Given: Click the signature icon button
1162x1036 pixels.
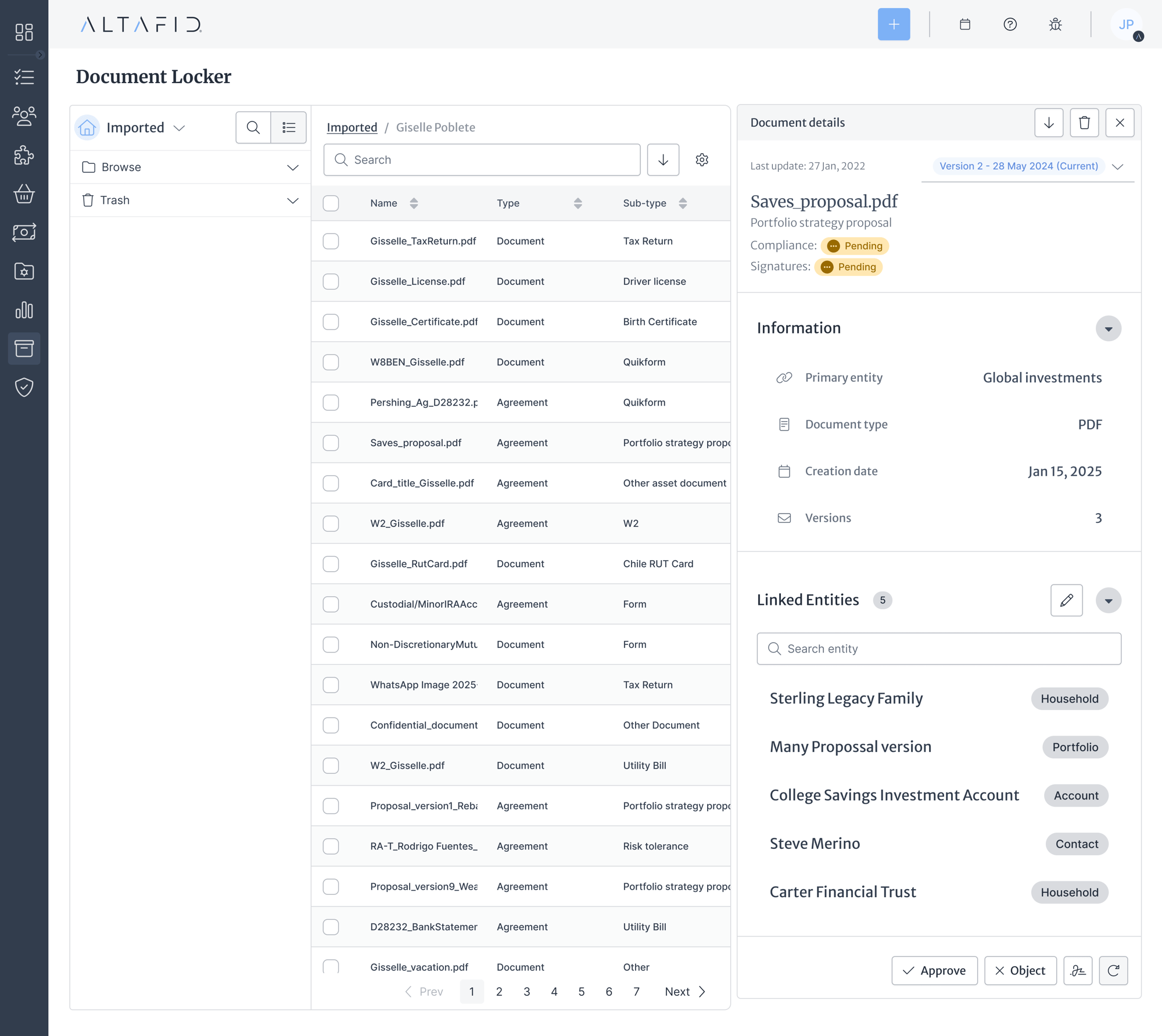Looking at the screenshot, I should (1078, 970).
